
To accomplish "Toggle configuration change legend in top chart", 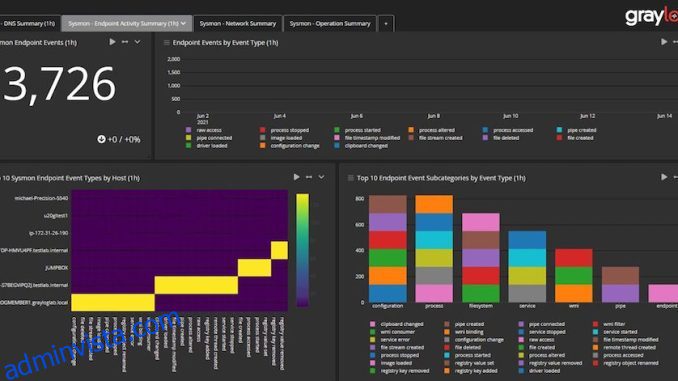I will pyautogui.click(x=290, y=146).
